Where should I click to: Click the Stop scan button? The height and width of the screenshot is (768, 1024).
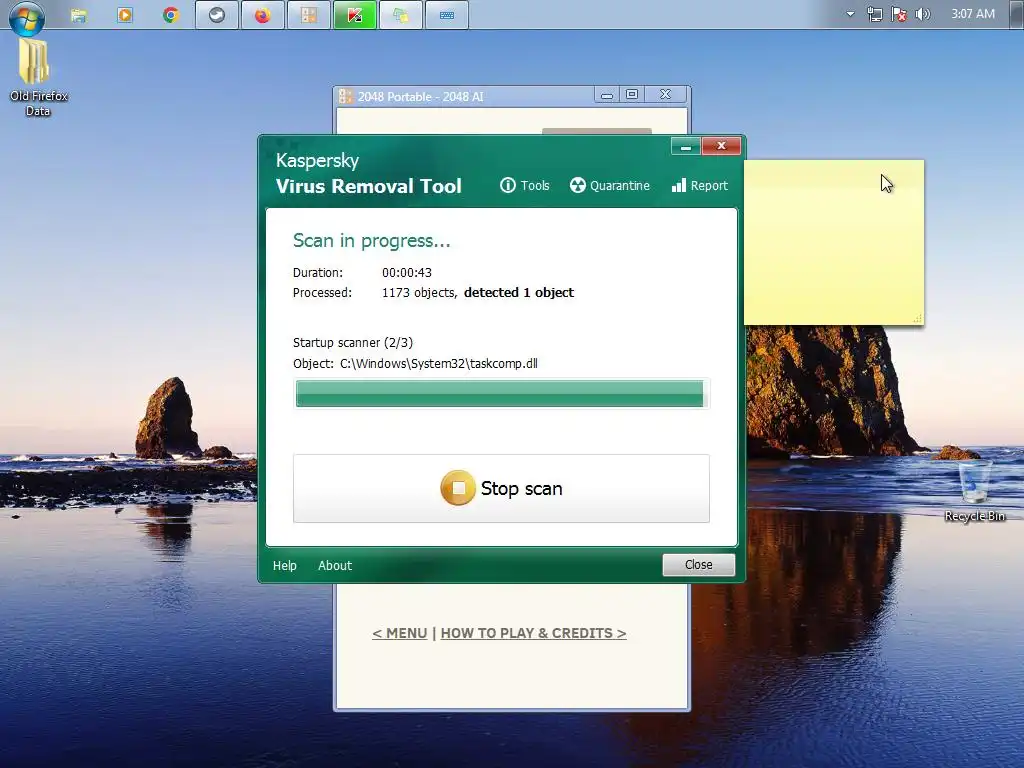501,488
